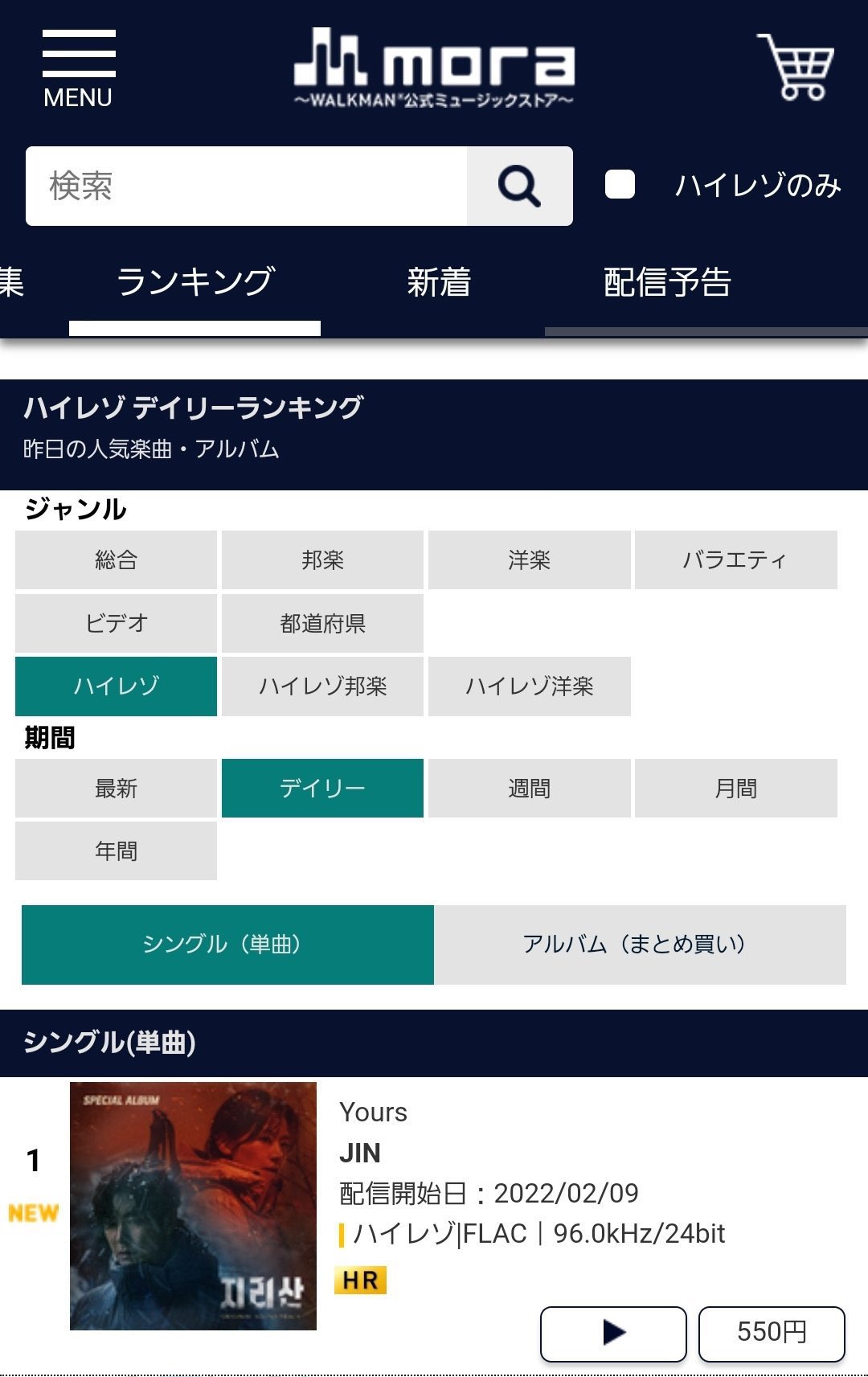Select the 総合 genre
Screen dimensions: 868x1377
(x=116, y=559)
